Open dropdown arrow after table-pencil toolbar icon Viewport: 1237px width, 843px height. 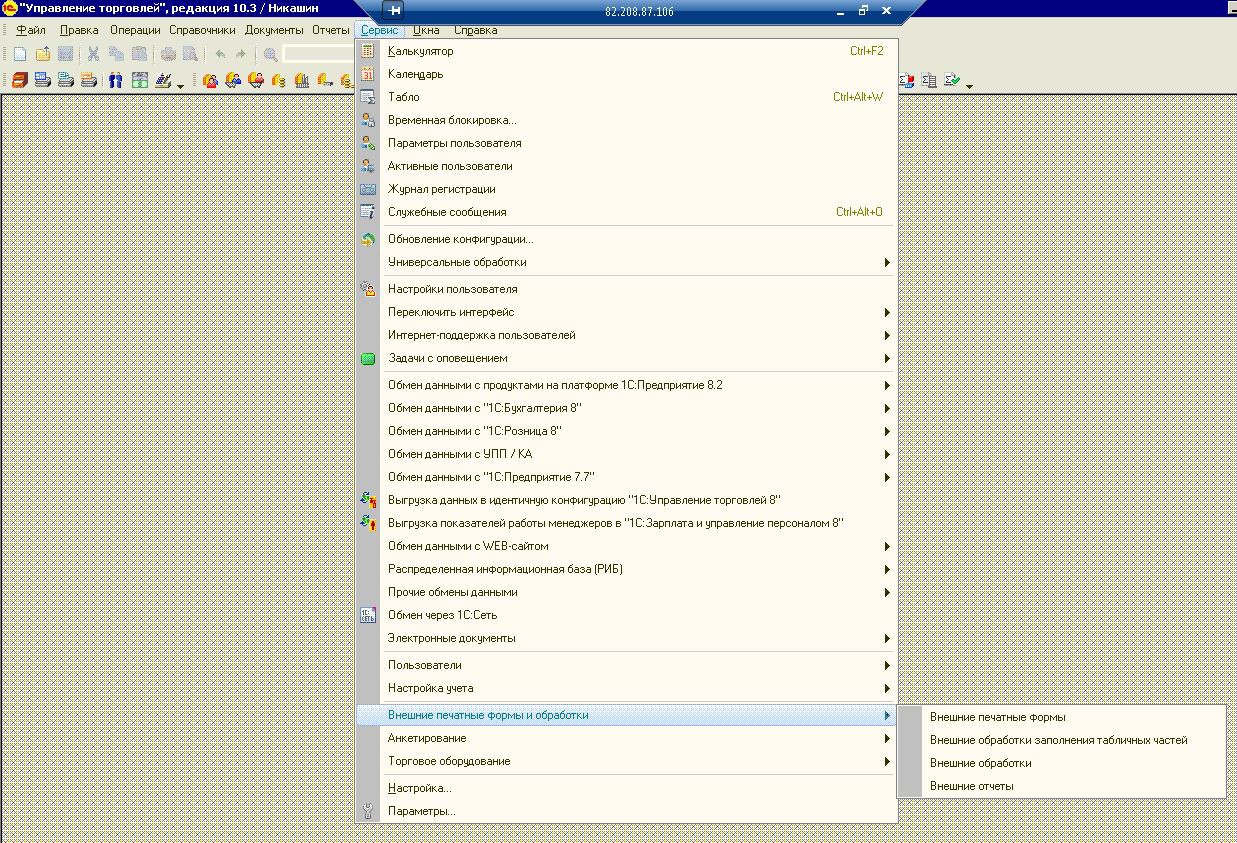(x=181, y=86)
